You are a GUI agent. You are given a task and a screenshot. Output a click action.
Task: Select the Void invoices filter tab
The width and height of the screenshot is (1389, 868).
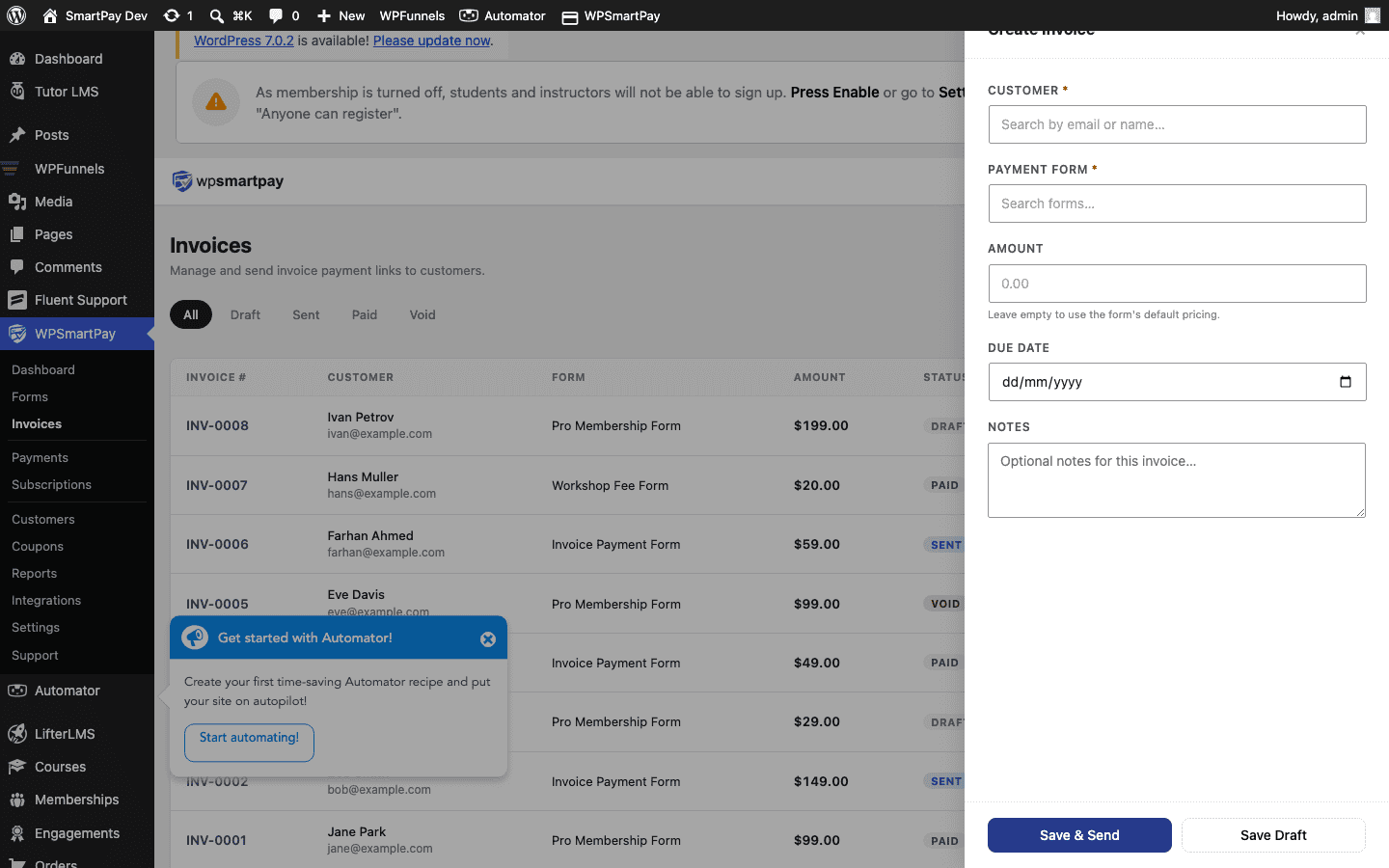(x=422, y=314)
